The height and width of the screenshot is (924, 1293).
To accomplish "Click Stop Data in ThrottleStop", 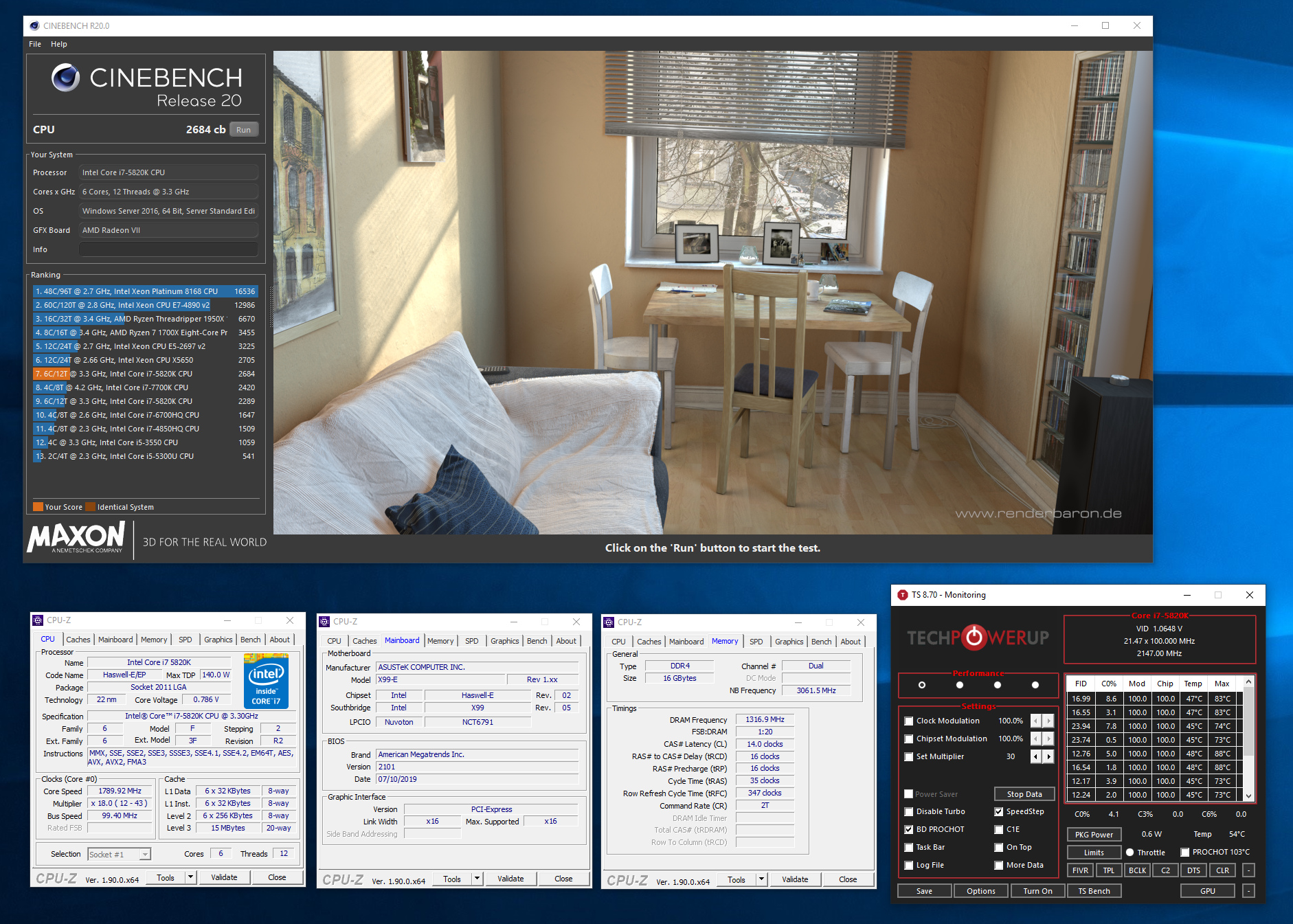I will (x=1024, y=794).
